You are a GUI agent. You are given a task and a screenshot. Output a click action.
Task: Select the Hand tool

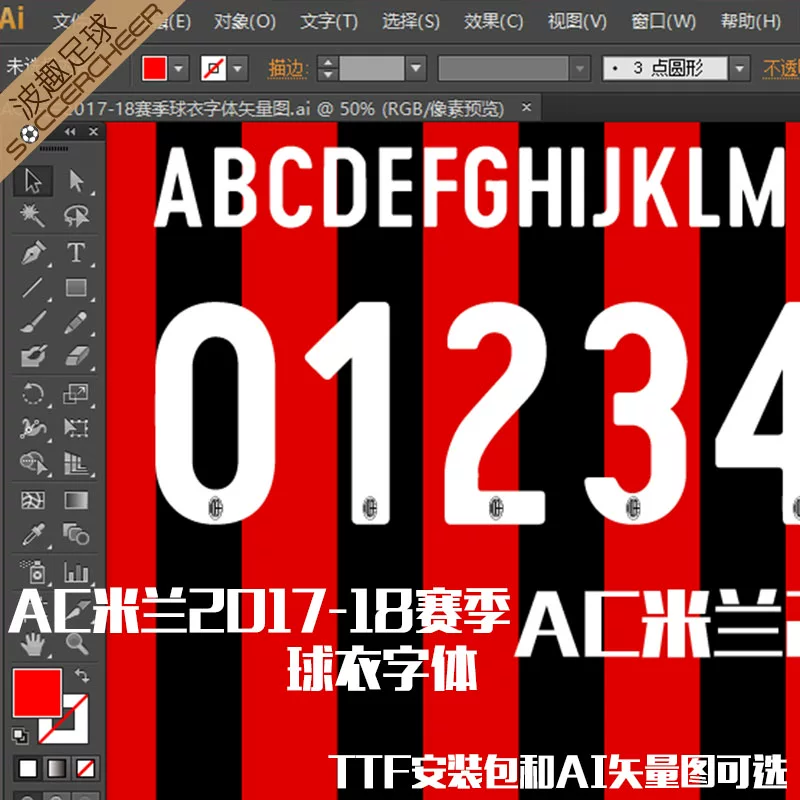(33, 644)
